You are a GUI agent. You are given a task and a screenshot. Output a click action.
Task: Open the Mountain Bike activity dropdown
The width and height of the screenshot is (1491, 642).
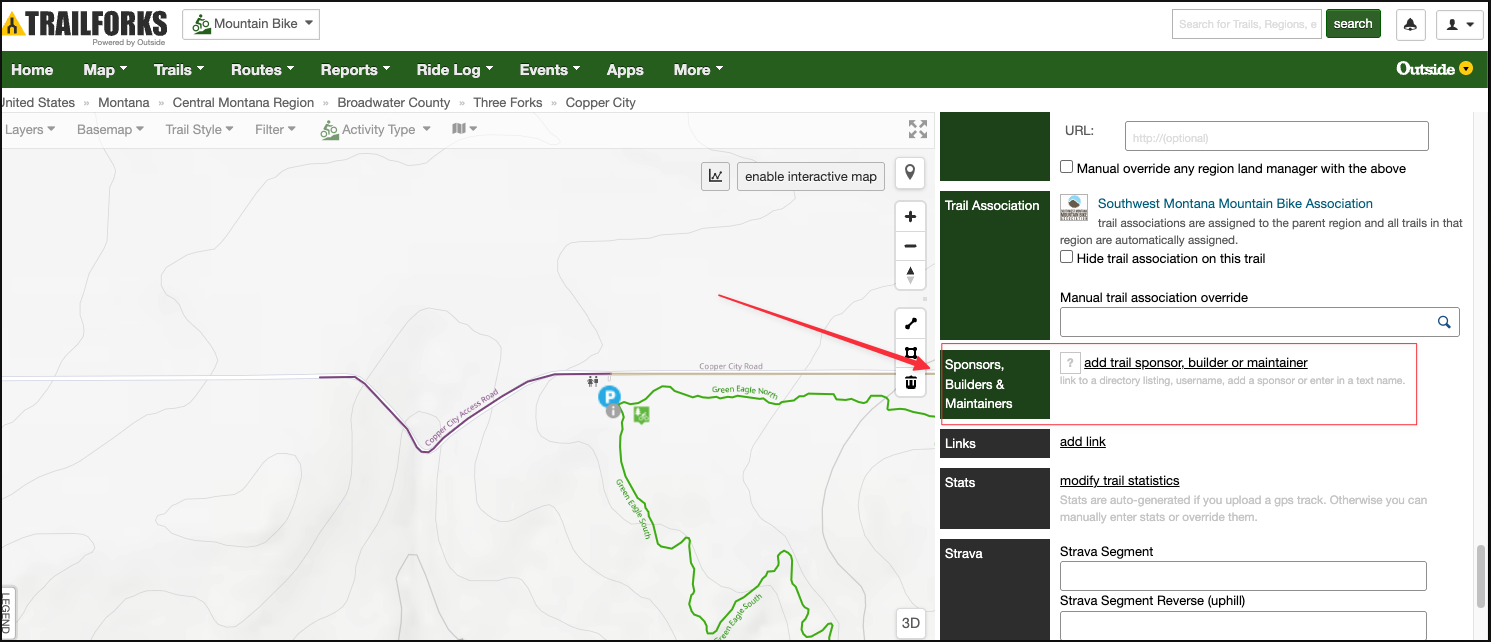[251, 24]
